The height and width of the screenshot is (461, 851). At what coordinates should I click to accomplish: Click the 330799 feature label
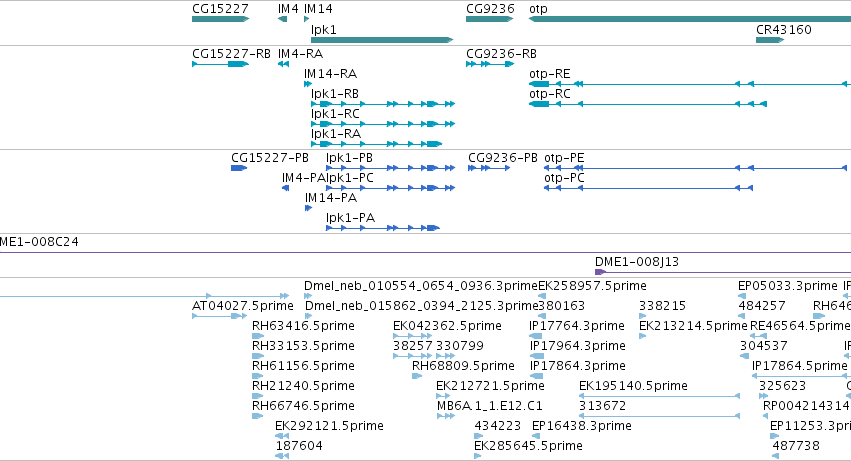click(x=460, y=346)
